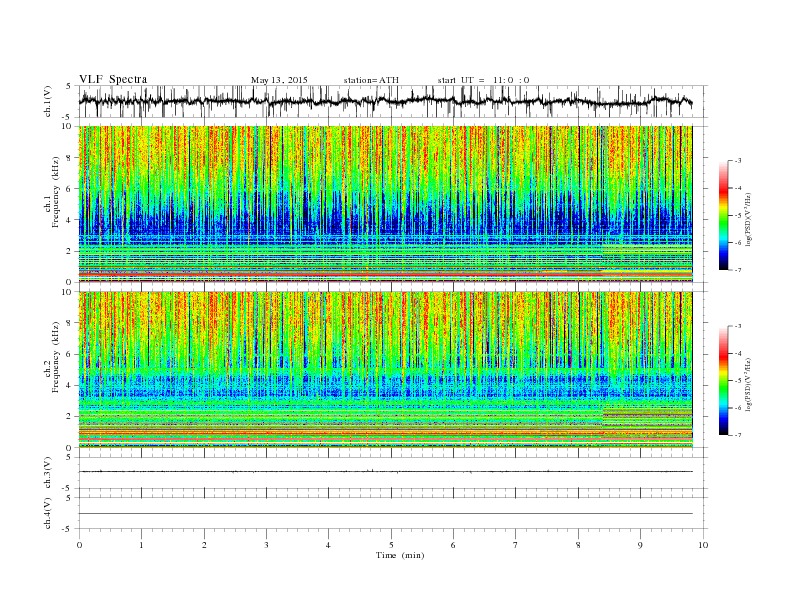
Task: Select the "start UT = 11:0 :0" text
Action: click(x=483, y=80)
